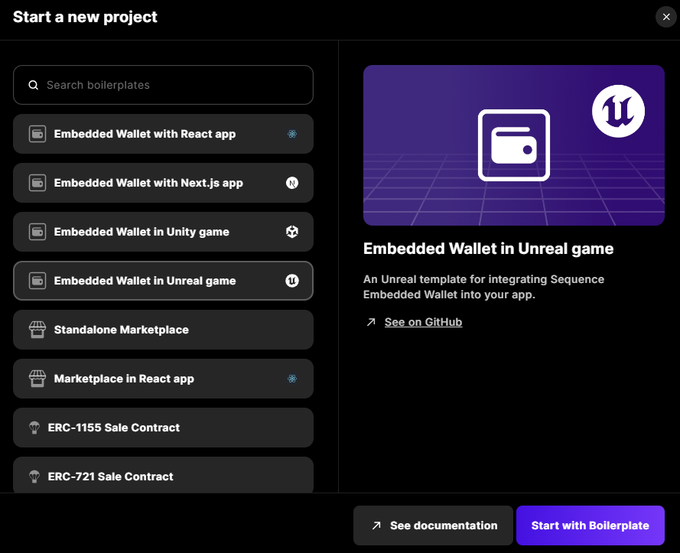This screenshot has width=680, height=553.
Task: Click storefront icon on Standalone Marketplace
Action: (37, 330)
